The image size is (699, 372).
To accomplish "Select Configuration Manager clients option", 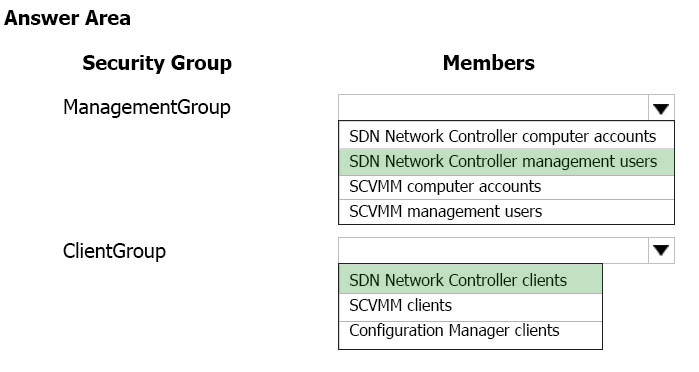I will 470,332.
